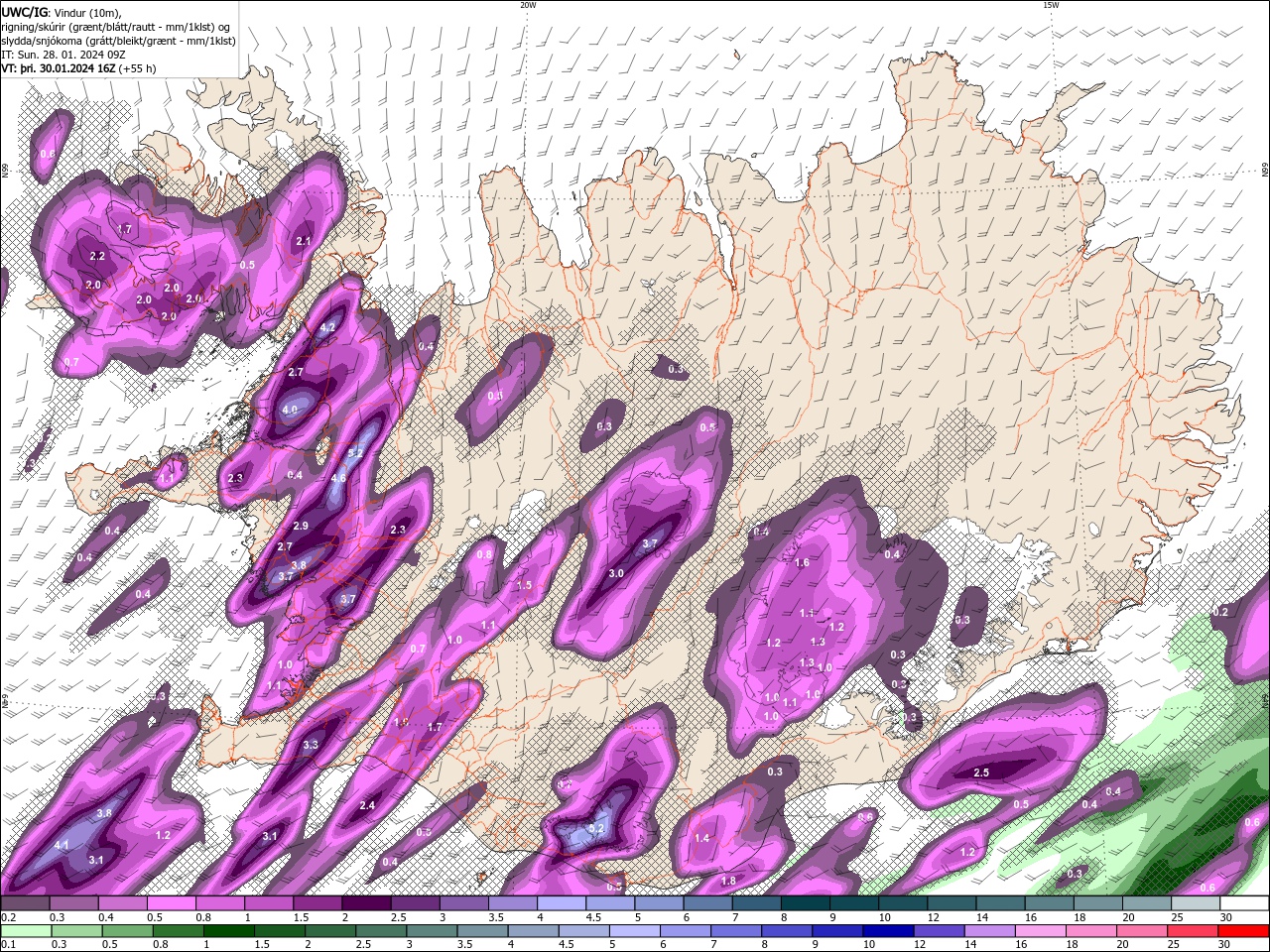The width and height of the screenshot is (1270, 952).
Task: Click the 4.6 precipitation value on map
Action: click(338, 478)
